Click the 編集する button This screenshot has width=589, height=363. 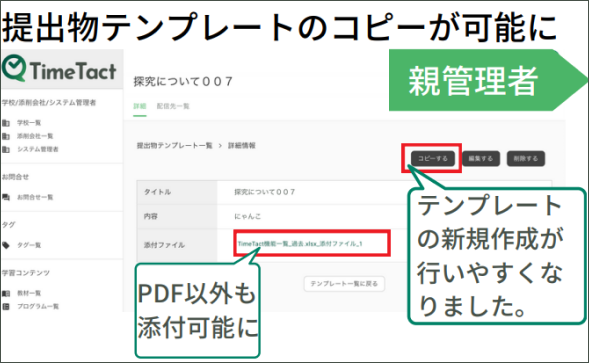(x=480, y=159)
